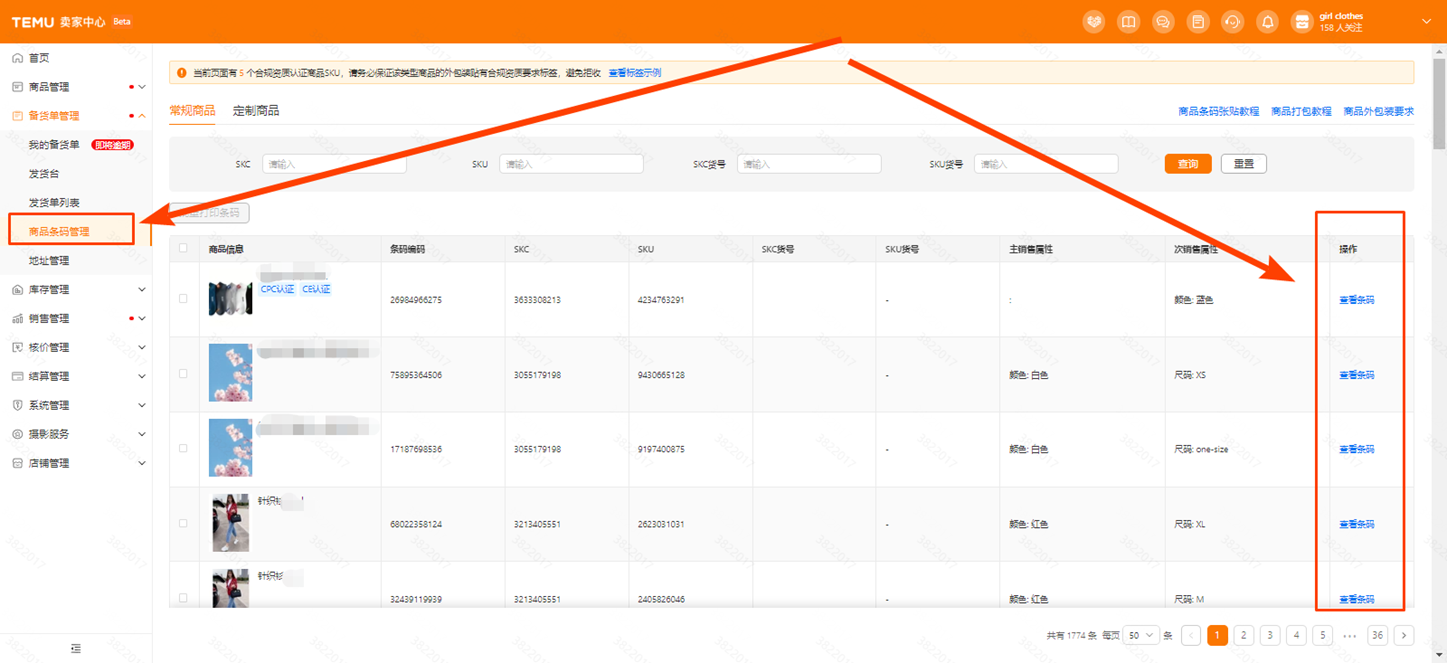Open the chat messages icon
The image size is (1447, 663).
1163,22
